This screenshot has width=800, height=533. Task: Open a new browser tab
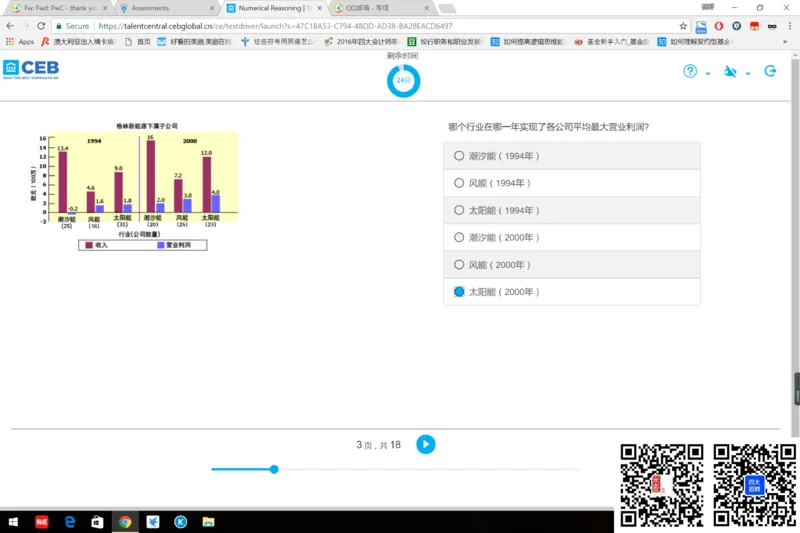click(x=447, y=9)
